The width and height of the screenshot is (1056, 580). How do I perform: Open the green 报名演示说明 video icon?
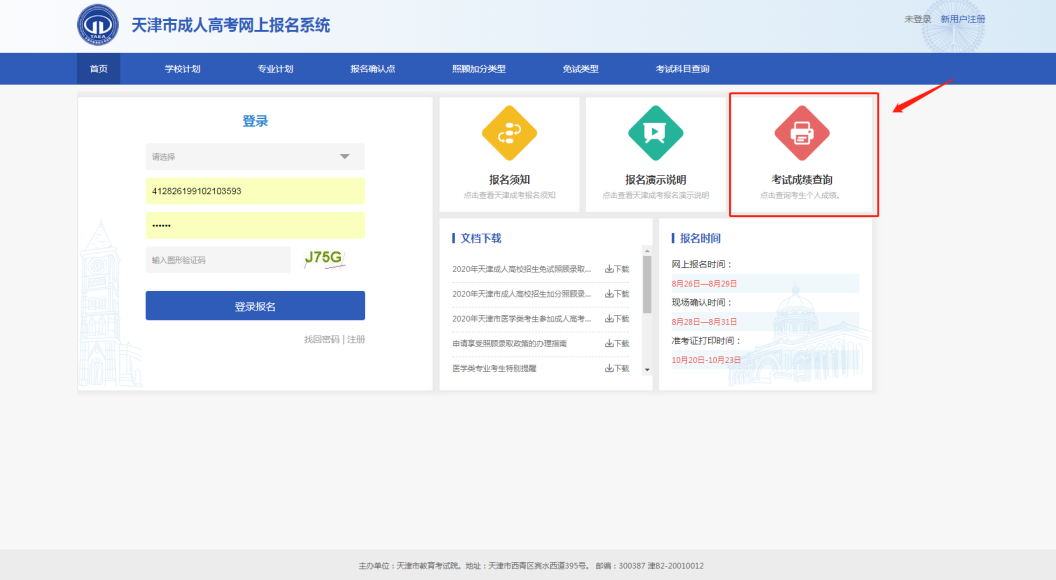point(655,132)
